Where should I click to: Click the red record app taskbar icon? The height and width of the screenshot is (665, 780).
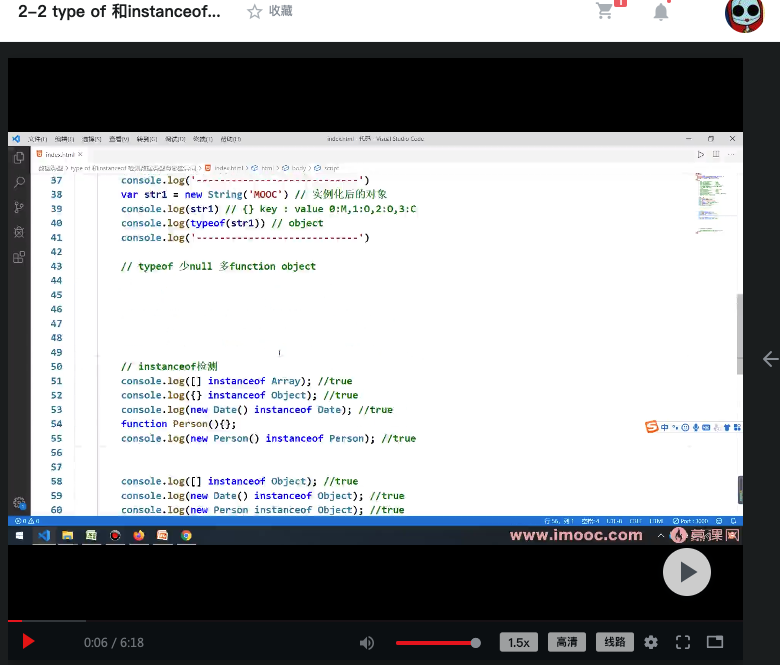click(x=115, y=535)
